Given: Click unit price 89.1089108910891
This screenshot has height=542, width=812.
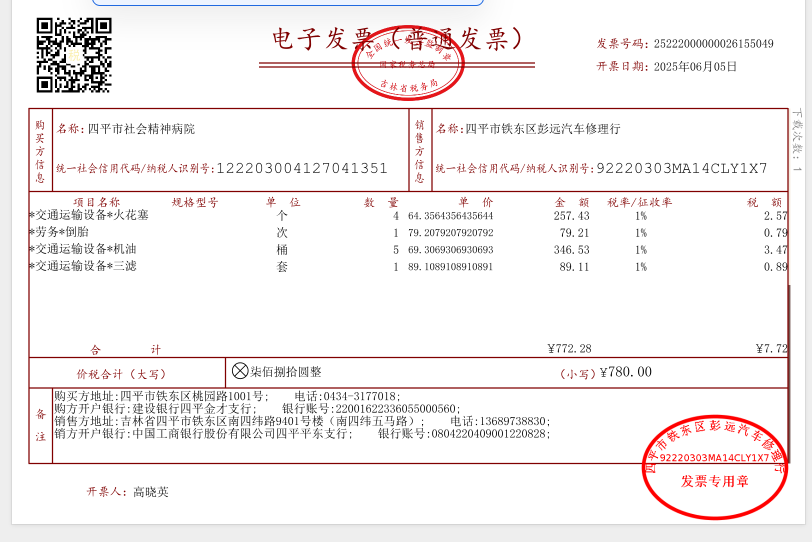Looking at the screenshot, I should [451, 267].
